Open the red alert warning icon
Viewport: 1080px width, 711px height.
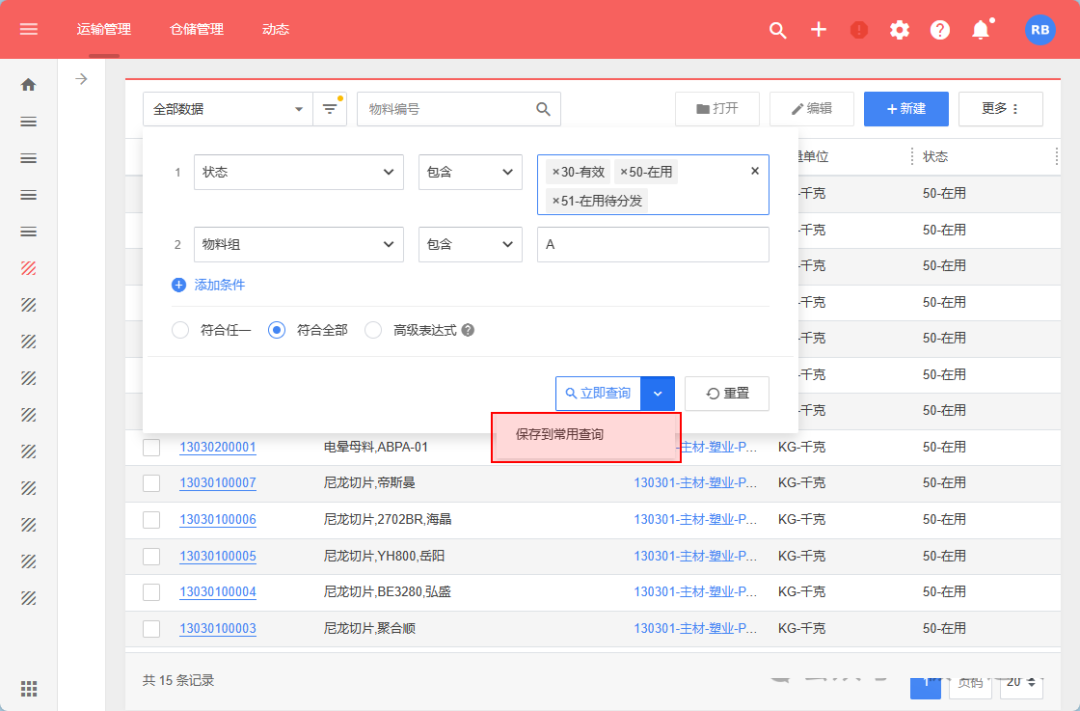[x=859, y=30]
